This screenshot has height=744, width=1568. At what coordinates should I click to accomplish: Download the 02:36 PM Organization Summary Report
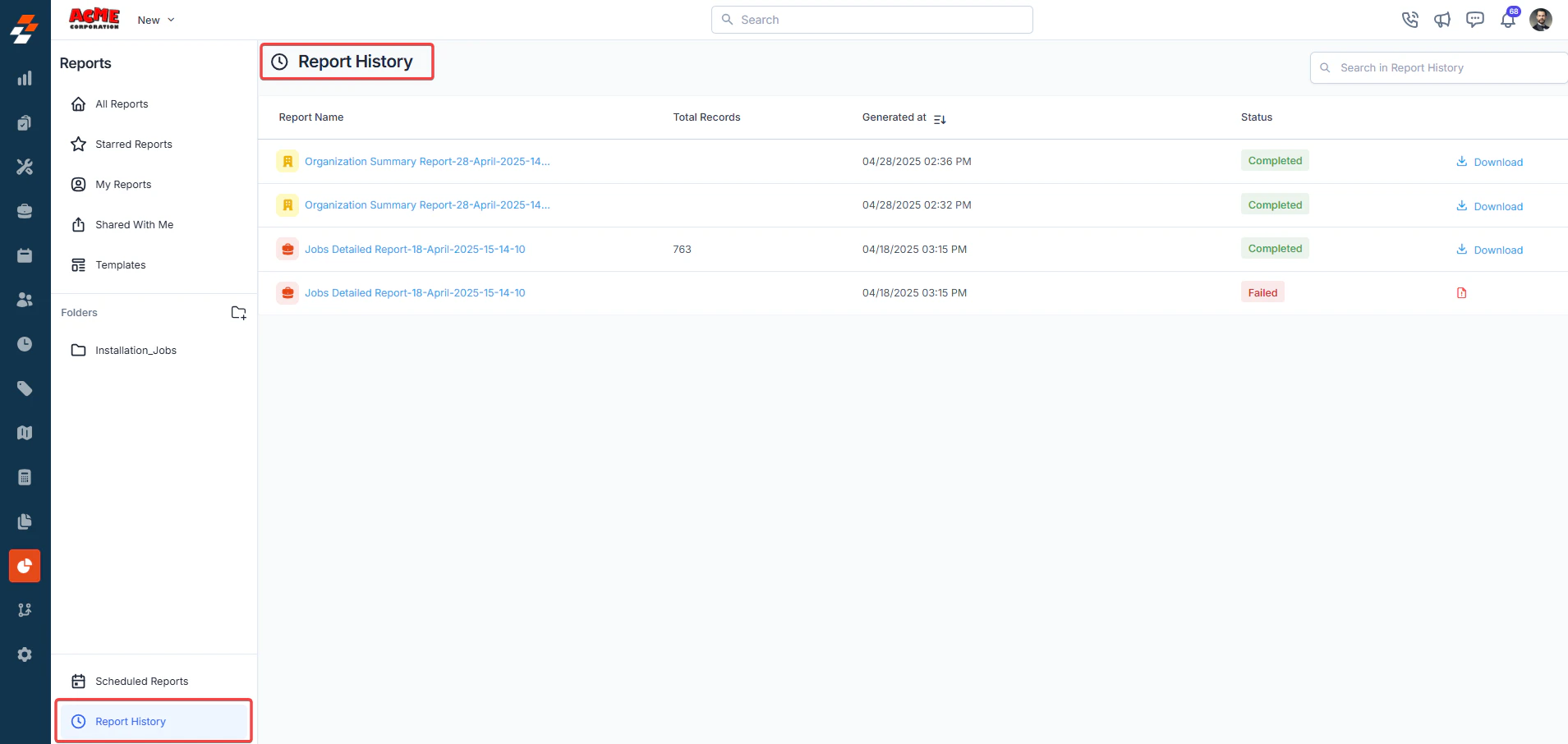coord(1489,162)
